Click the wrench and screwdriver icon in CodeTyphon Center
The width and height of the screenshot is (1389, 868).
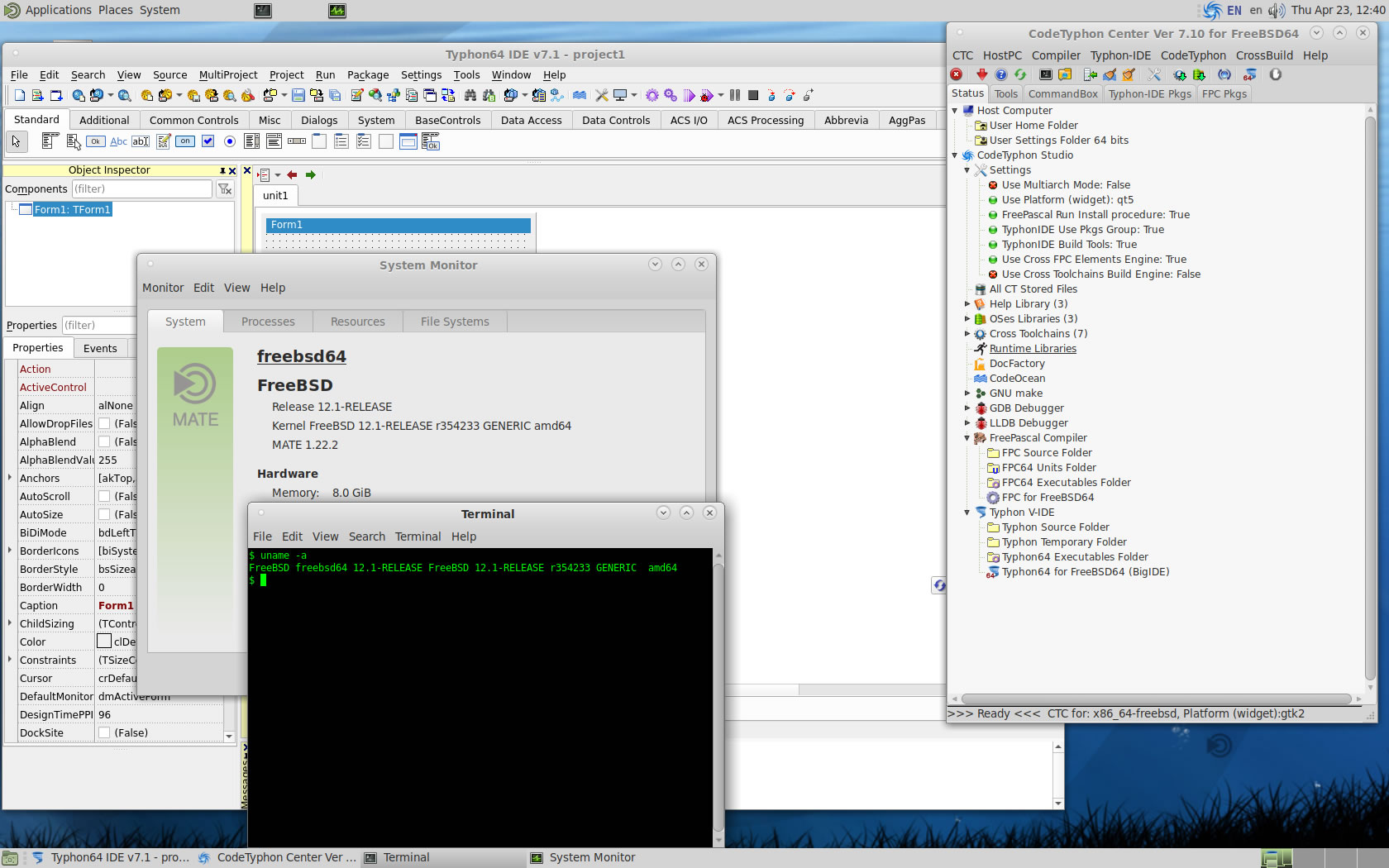1154,74
